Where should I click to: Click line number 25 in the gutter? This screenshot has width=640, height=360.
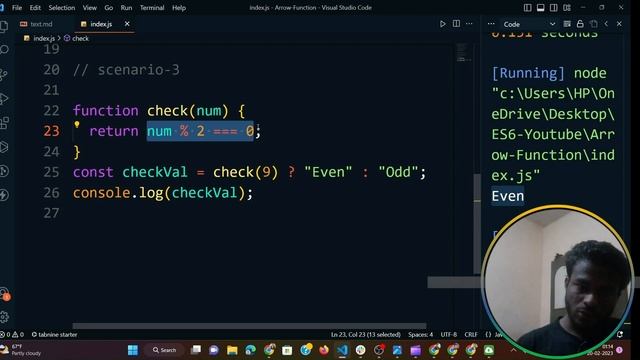(x=51, y=172)
